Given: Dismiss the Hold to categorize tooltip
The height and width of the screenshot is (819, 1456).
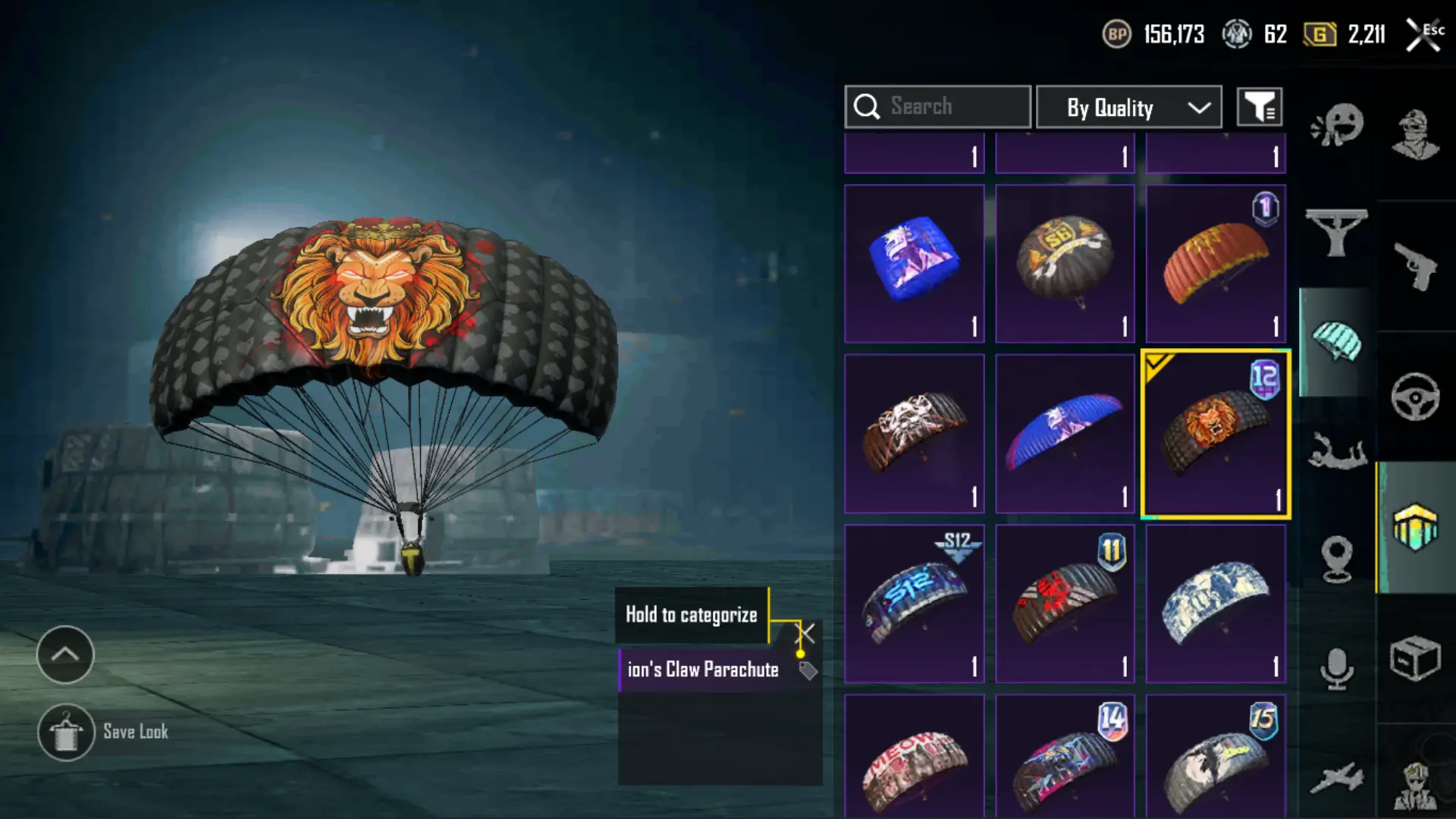Looking at the screenshot, I should click(805, 633).
